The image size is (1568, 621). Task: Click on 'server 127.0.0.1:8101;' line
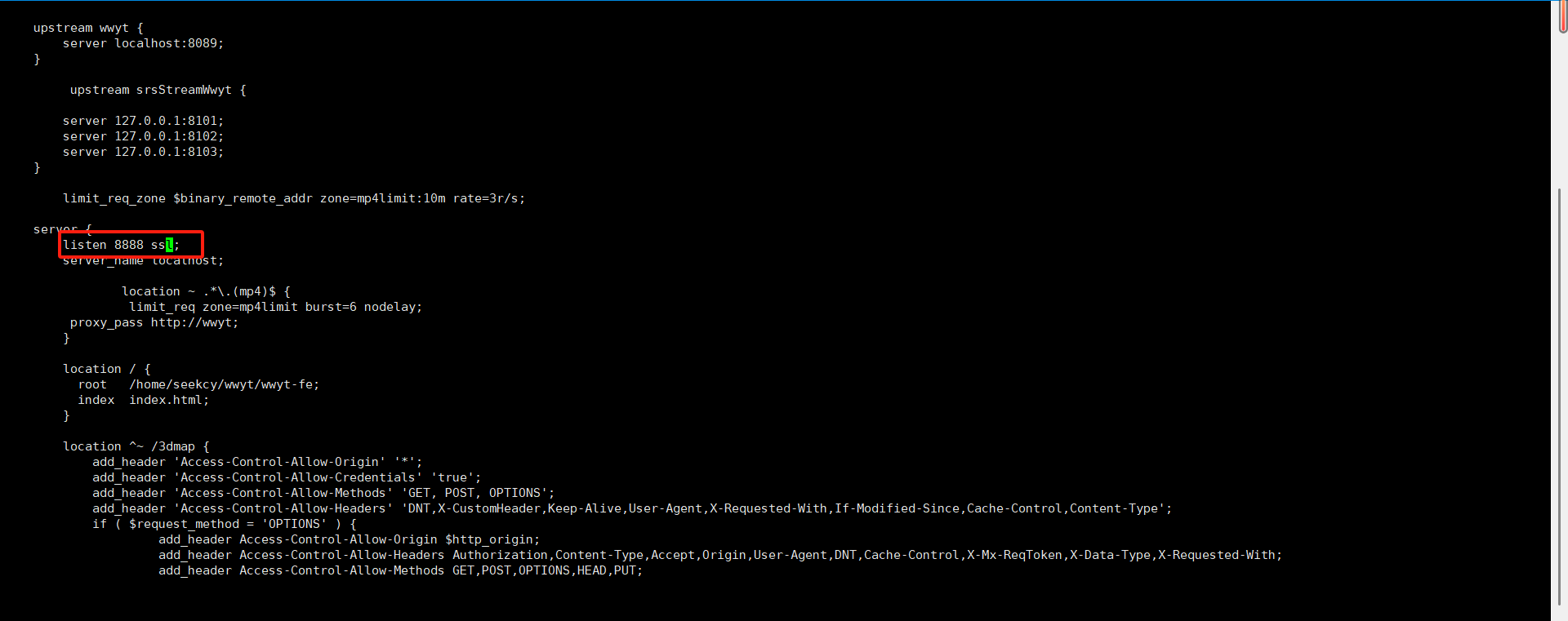143,121
